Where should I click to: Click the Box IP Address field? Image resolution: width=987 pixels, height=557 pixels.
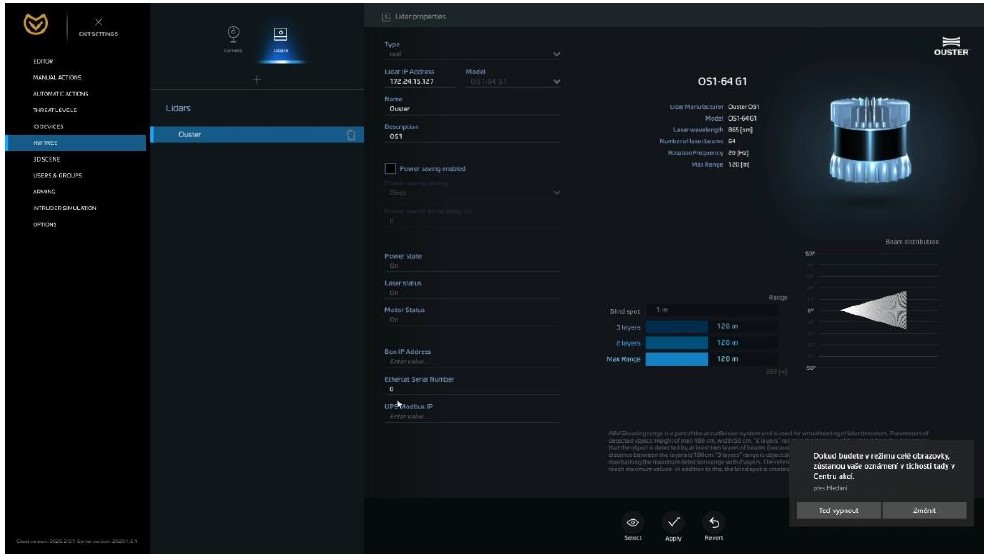click(x=472, y=362)
